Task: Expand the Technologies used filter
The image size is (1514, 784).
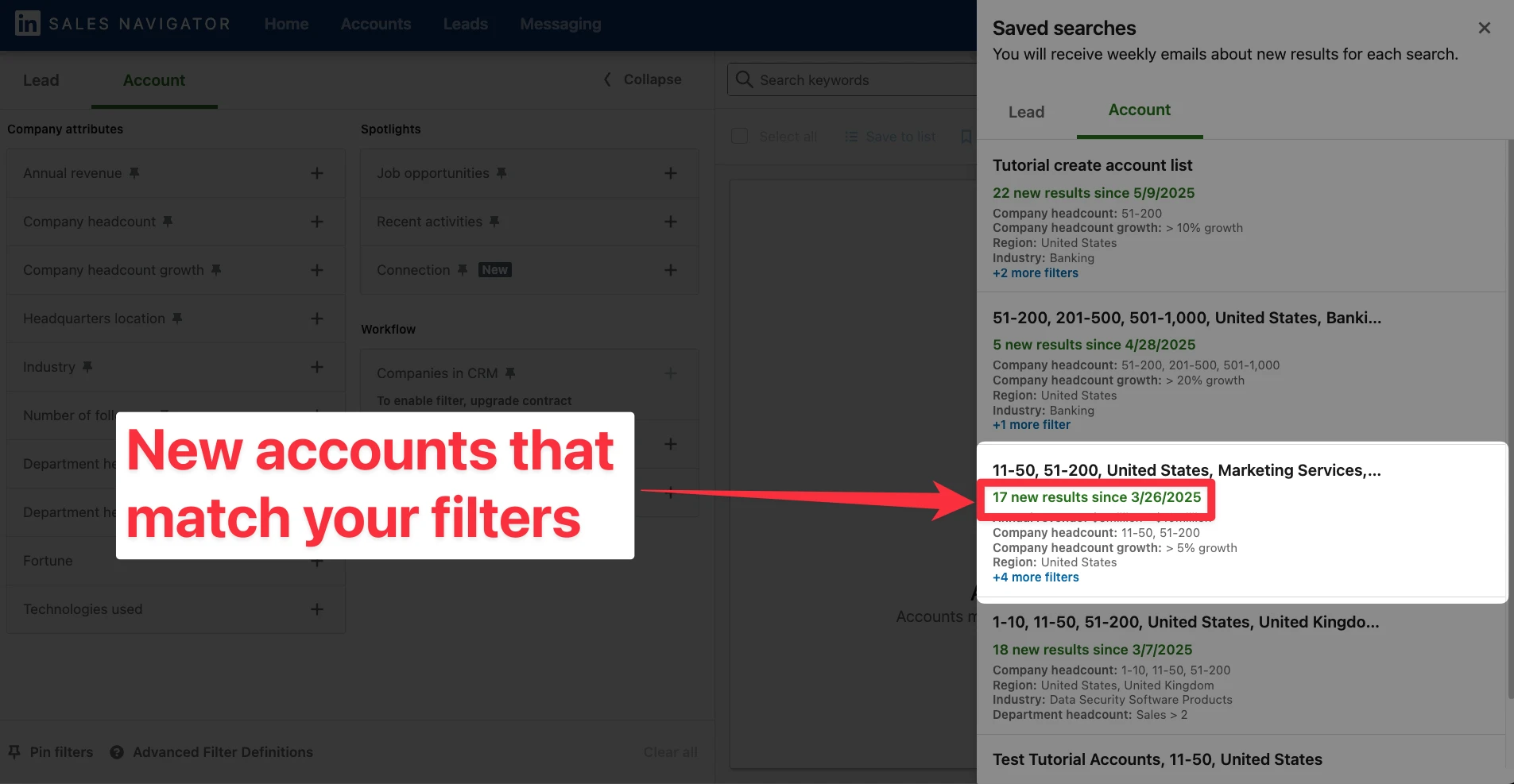Action: [316, 609]
